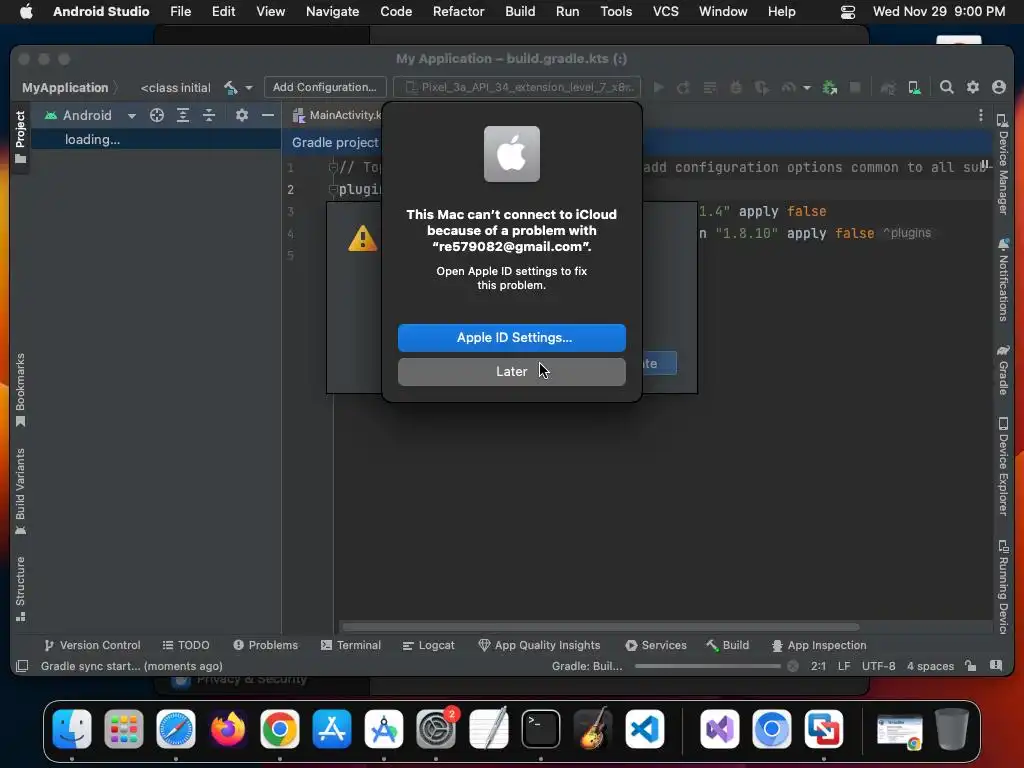Click the Debug app bug icon

coord(736,88)
